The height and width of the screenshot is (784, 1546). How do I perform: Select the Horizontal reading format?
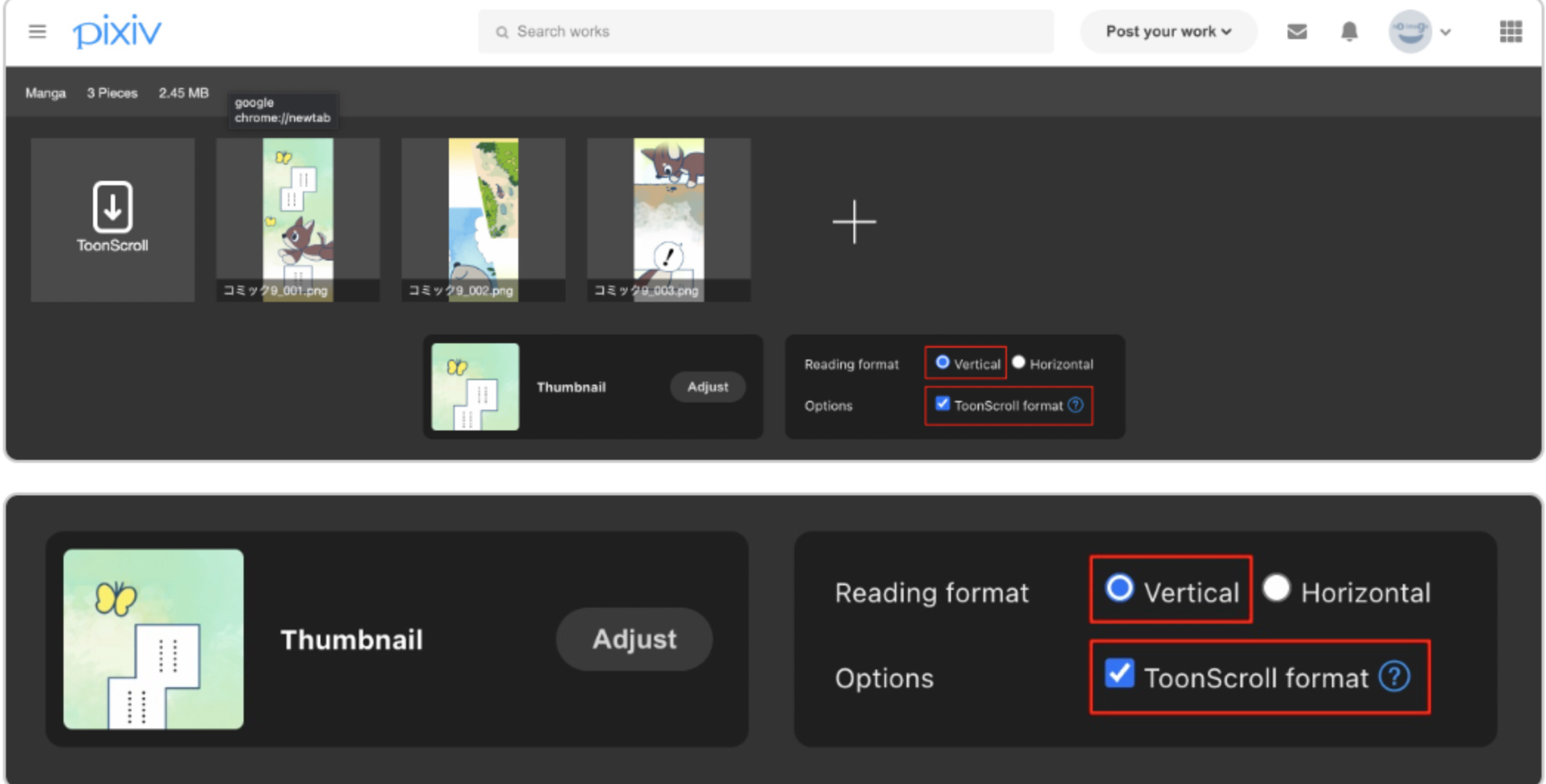coord(1019,362)
